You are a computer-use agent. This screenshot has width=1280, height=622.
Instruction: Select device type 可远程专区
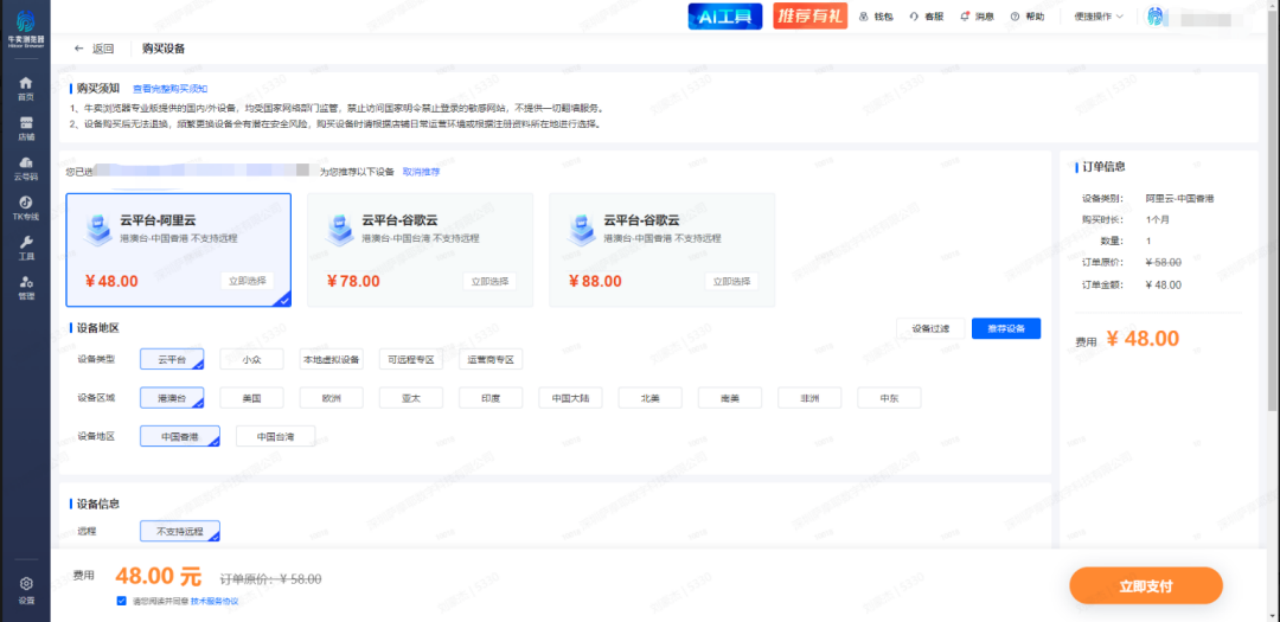(411, 359)
